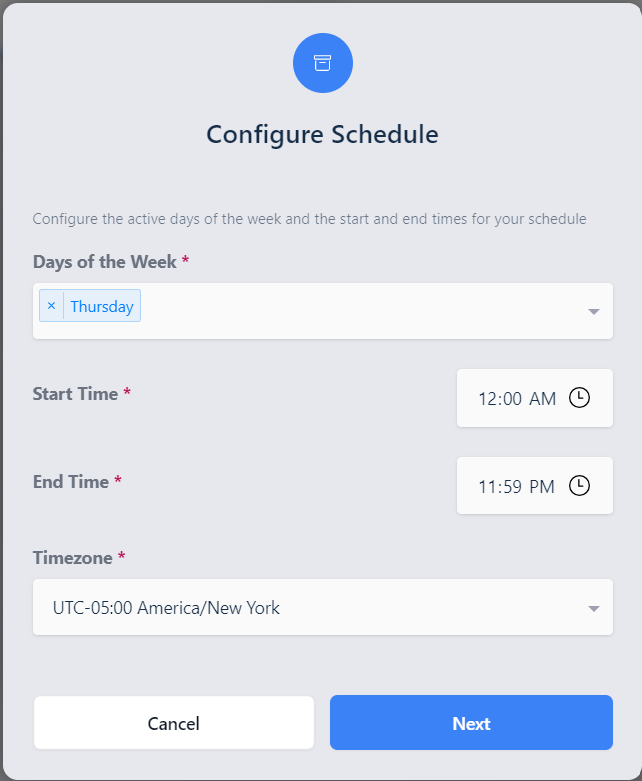Click the Timezone label
This screenshot has height=781, width=642.
[73, 558]
